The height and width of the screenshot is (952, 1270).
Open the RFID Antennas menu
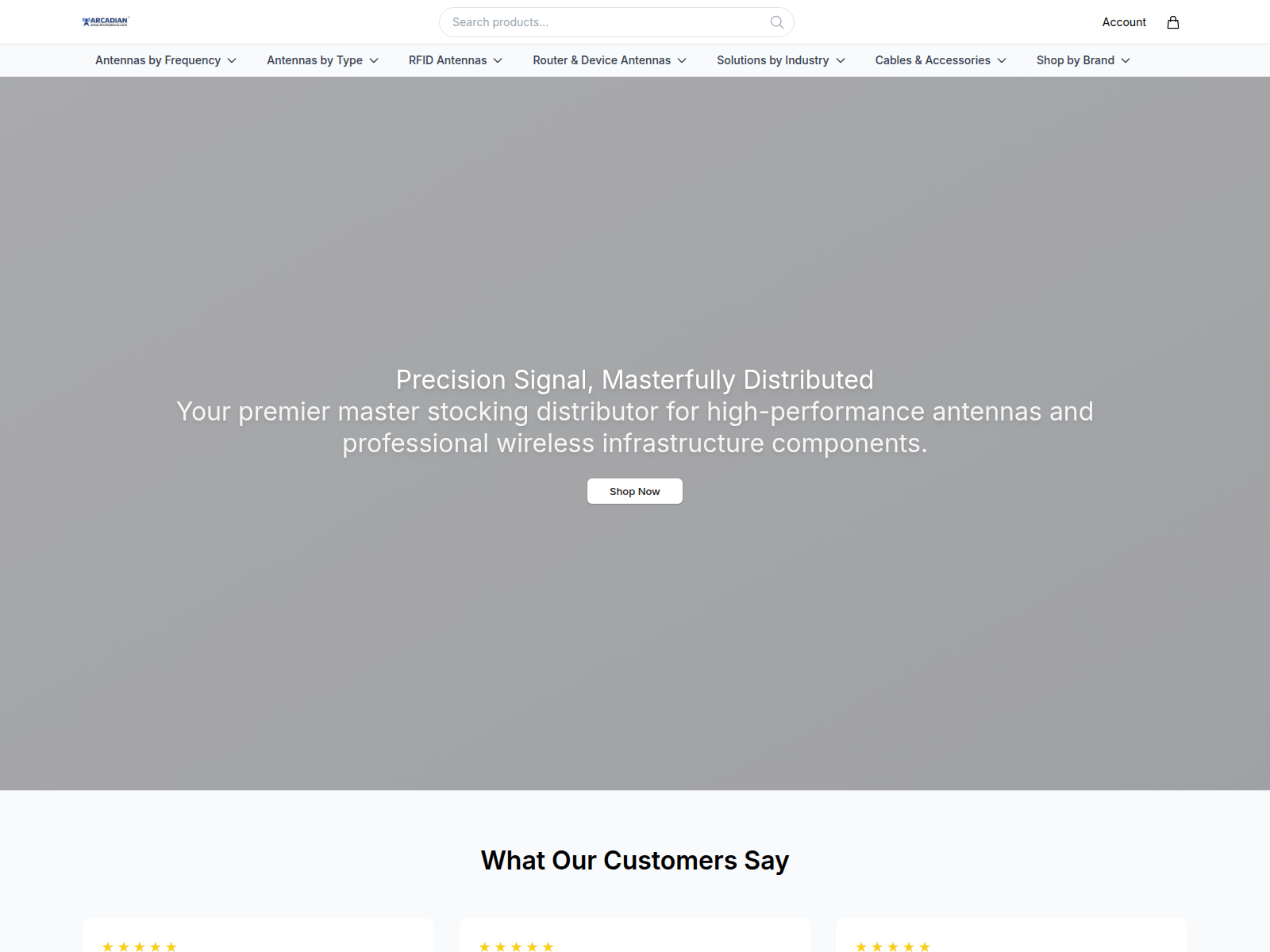click(456, 60)
